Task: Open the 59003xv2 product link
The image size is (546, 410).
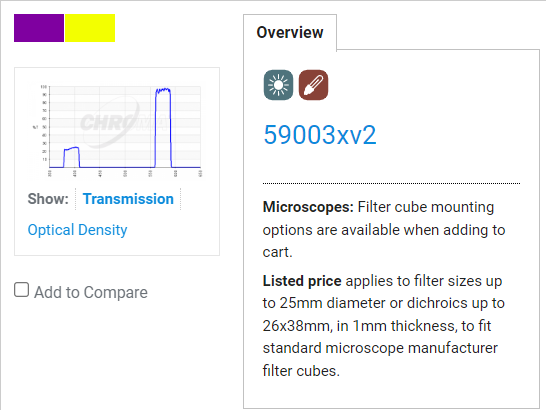Action: click(x=320, y=135)
